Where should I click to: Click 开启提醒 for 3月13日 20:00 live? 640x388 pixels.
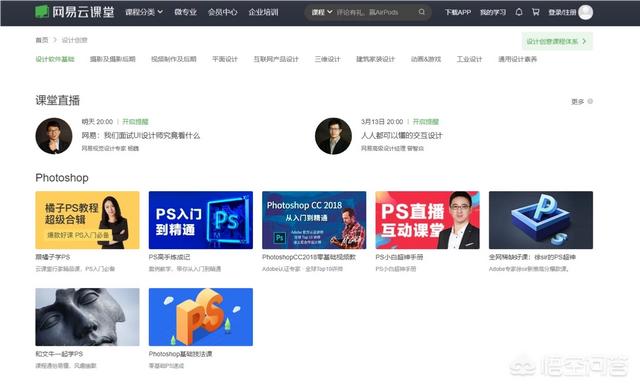point(426,122)
